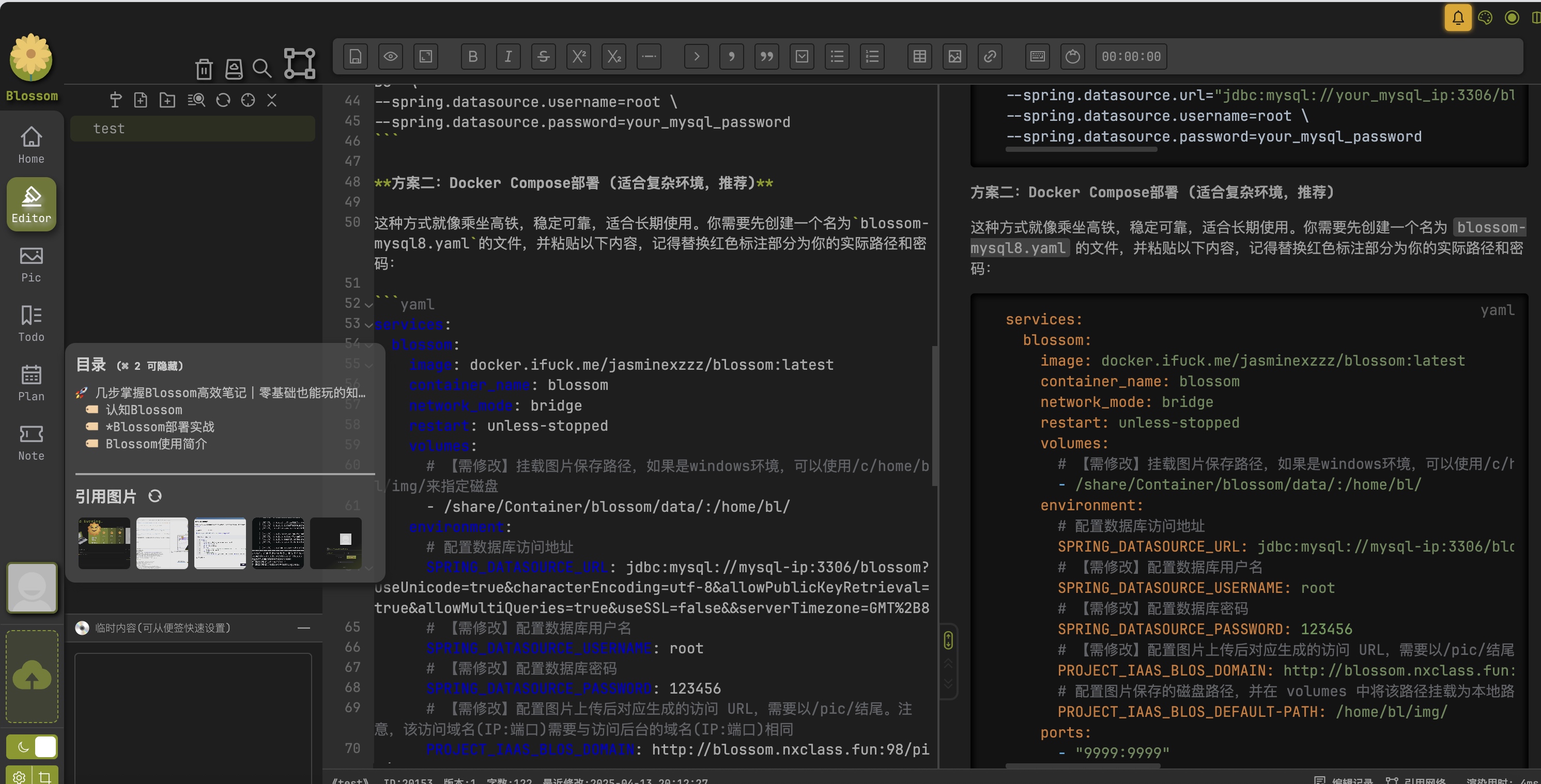Refresh the document tree
Image resolution: width=1541 pixels, height=784 pixels.
tap(223, 100)
